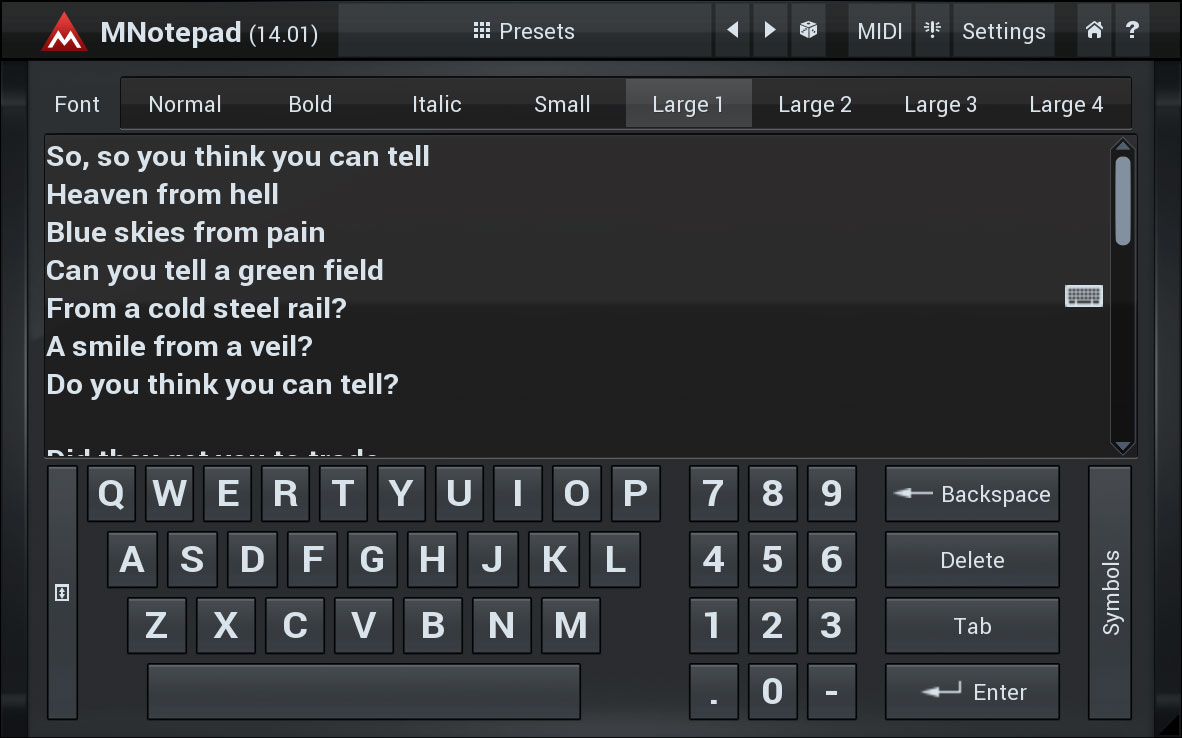
Task: Expand the keyboard panel side handle
Action: point(62,593)
